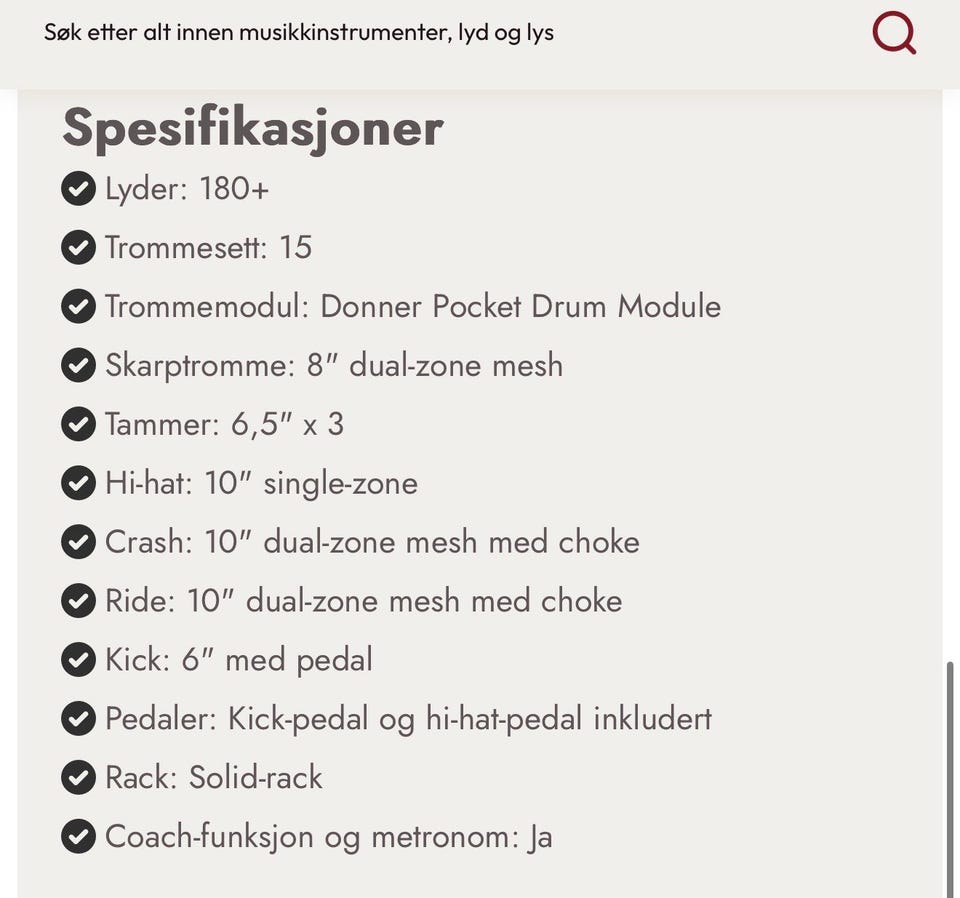Click the checkmark icon beside Pedaler
960x898 pixels.
click(x=78, y=719)
